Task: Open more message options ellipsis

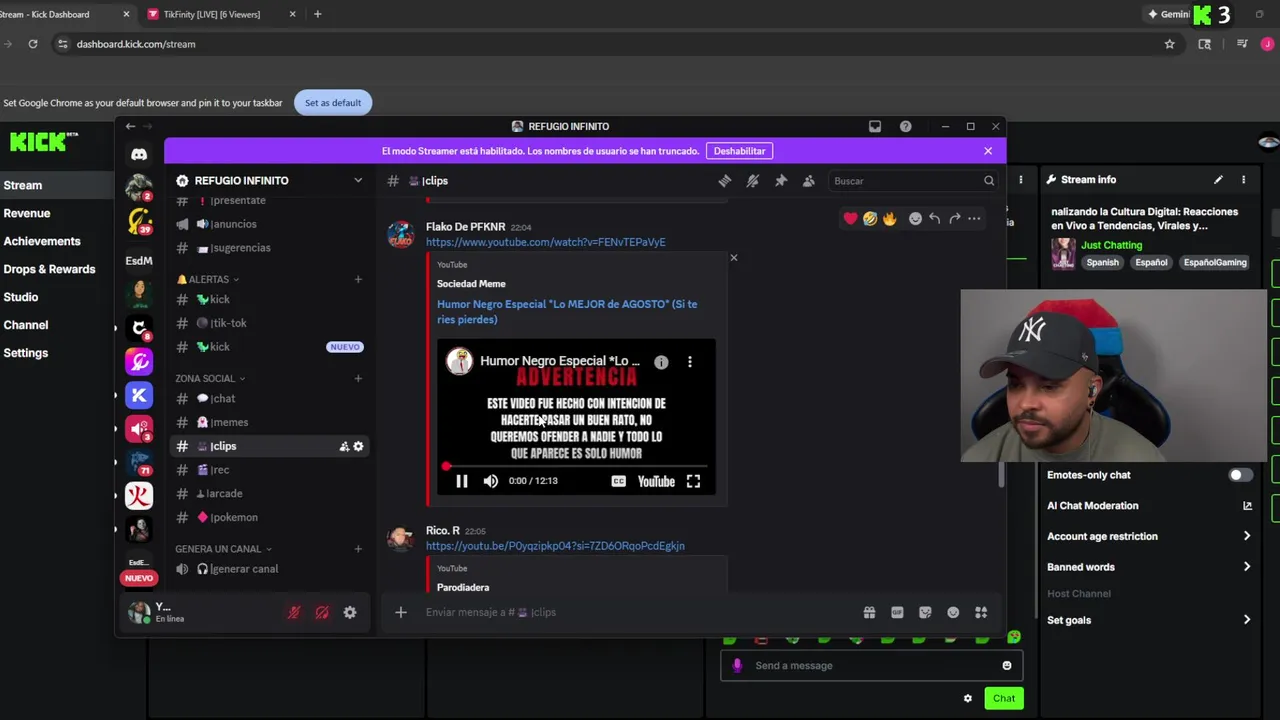Action: 974,218
